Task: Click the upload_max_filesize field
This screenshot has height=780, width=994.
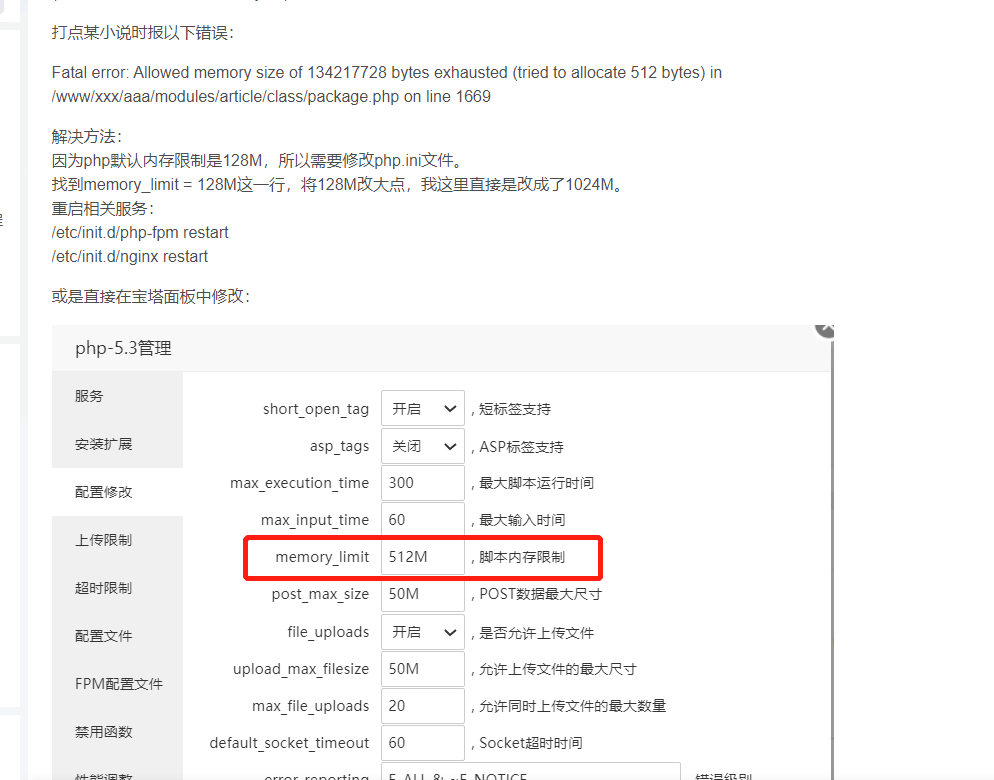Action: [x=422, y=669]
